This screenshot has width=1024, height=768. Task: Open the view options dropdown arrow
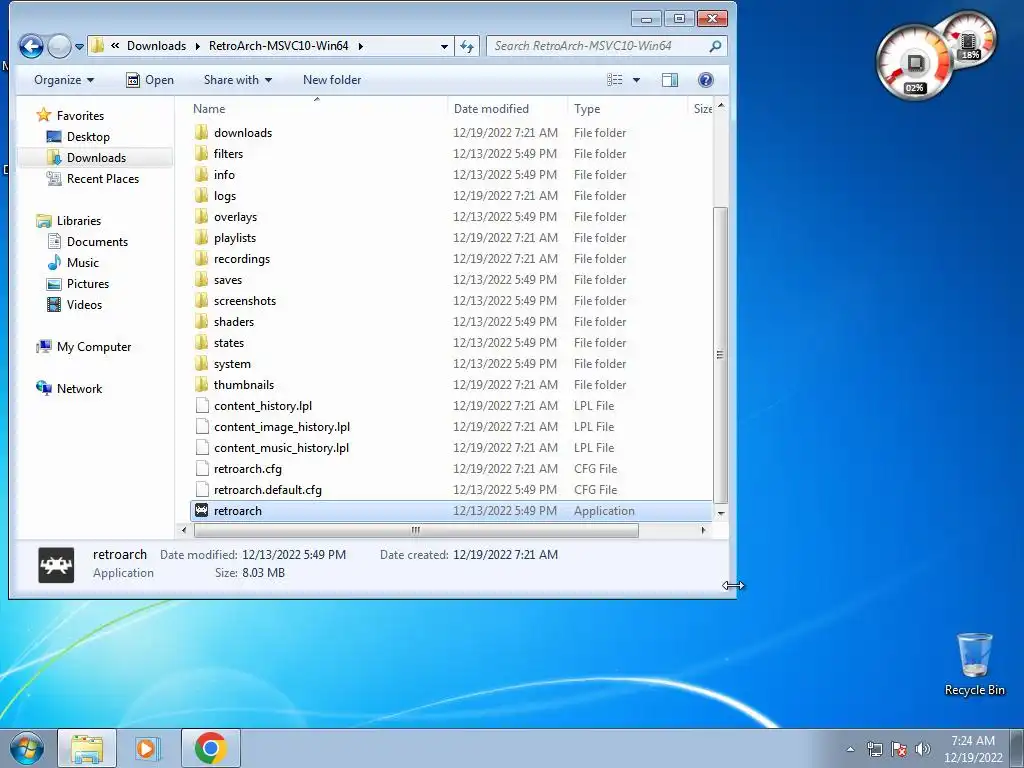pyautogui.click(x=636, y=80)
